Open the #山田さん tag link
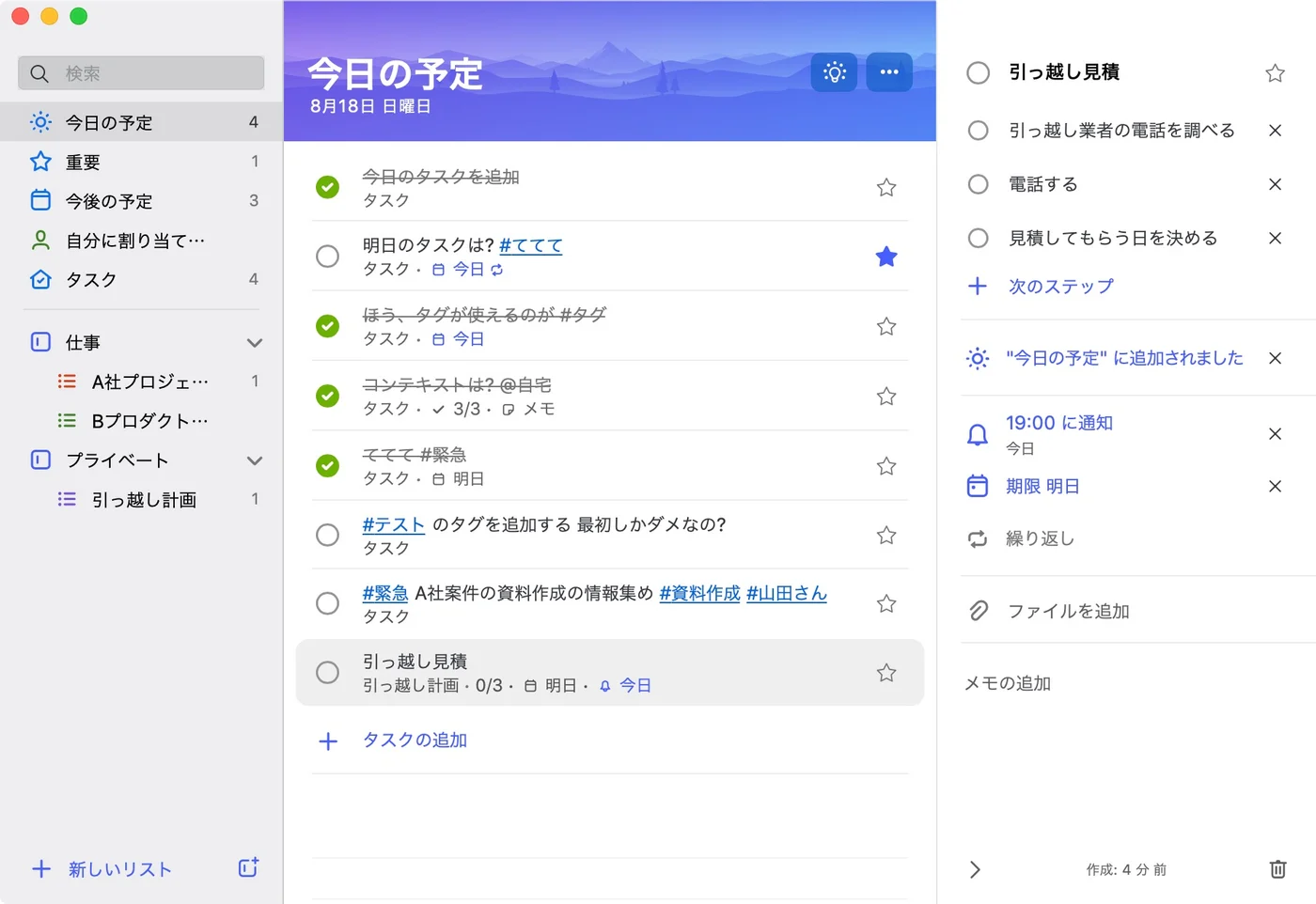The image size is (1316, 904). 787,594
